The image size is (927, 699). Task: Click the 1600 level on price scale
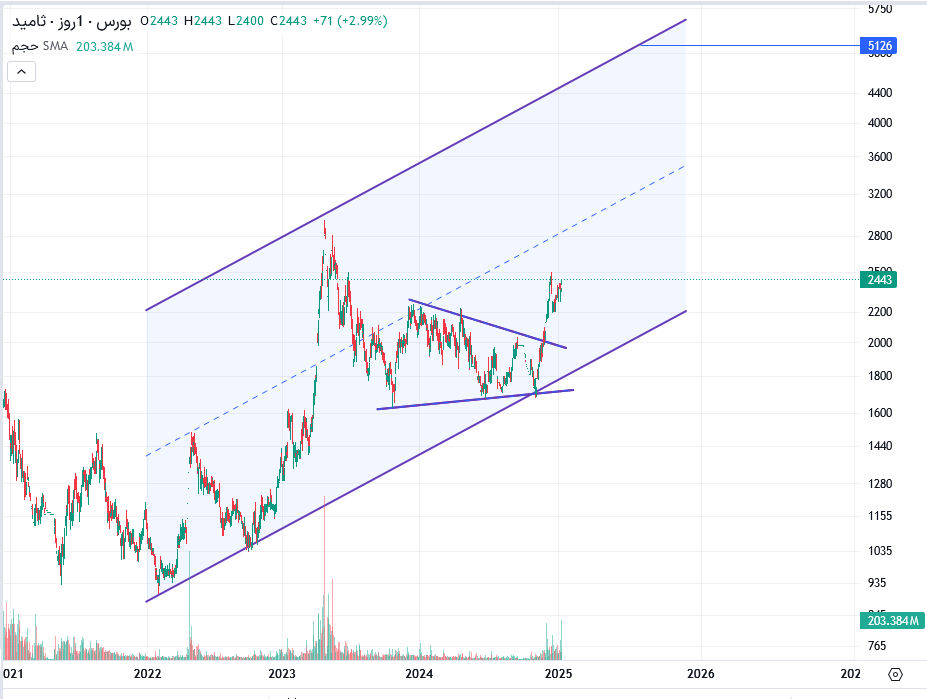880,413
